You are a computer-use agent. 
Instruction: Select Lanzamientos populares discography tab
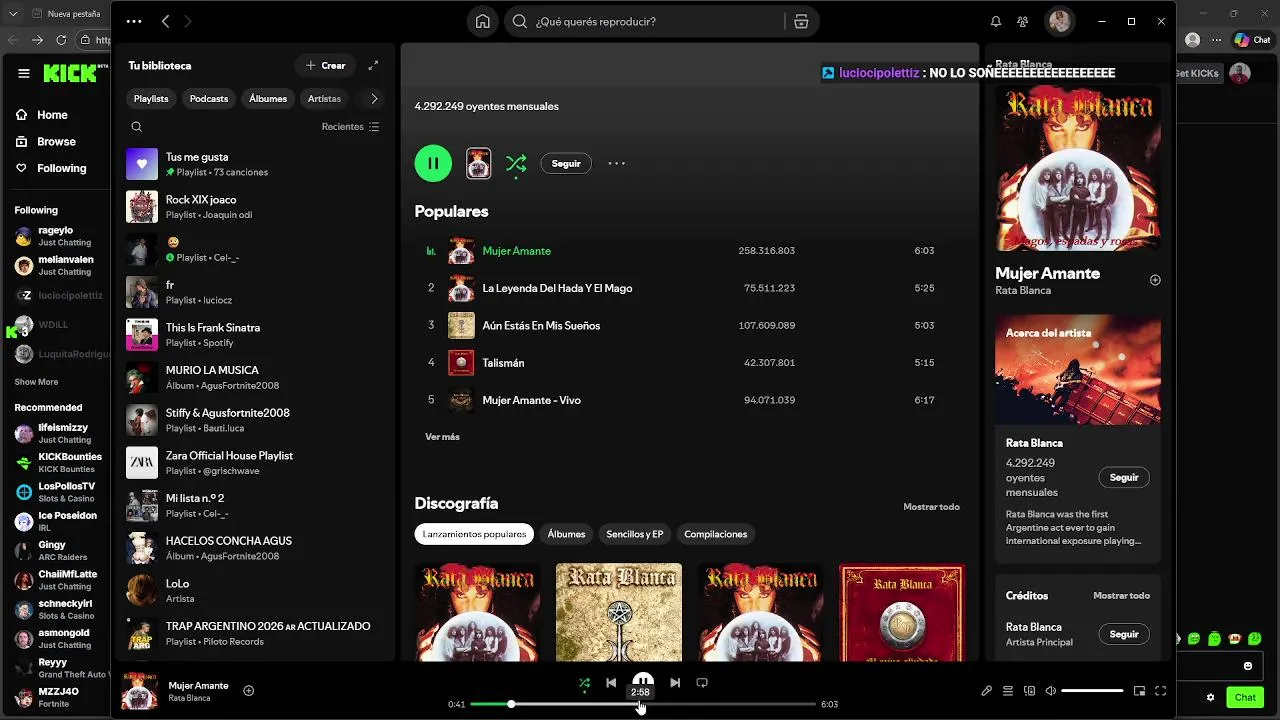click(x=474, y=534)
